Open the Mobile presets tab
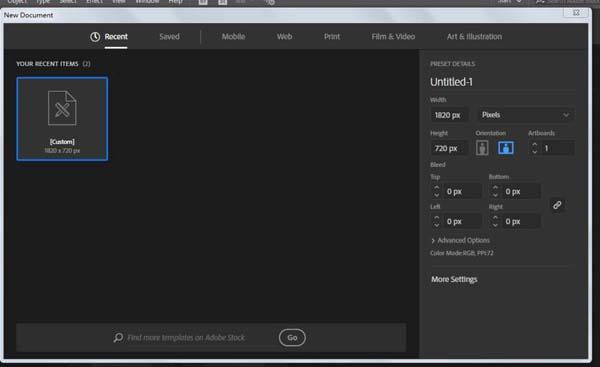Screen dimensions: 600x367 (x=233, y=37)
